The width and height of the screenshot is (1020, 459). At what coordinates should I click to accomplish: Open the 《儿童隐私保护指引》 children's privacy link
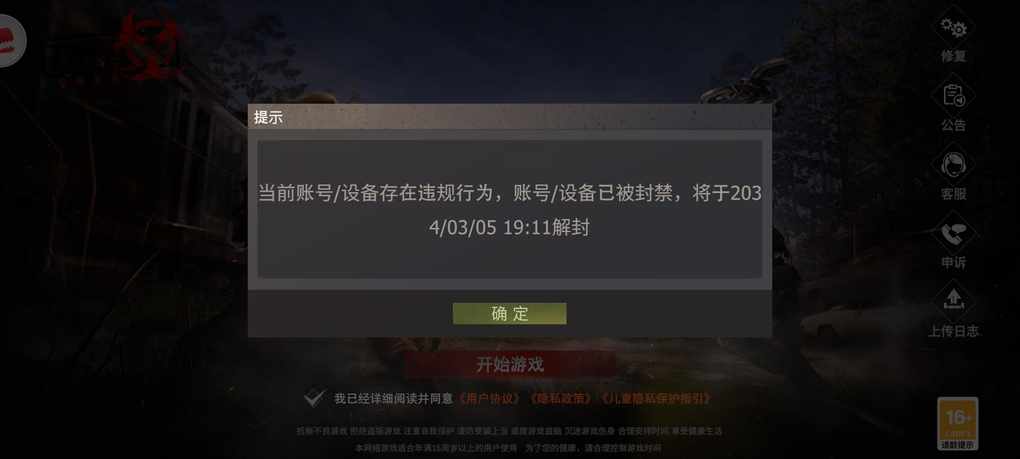656,399
